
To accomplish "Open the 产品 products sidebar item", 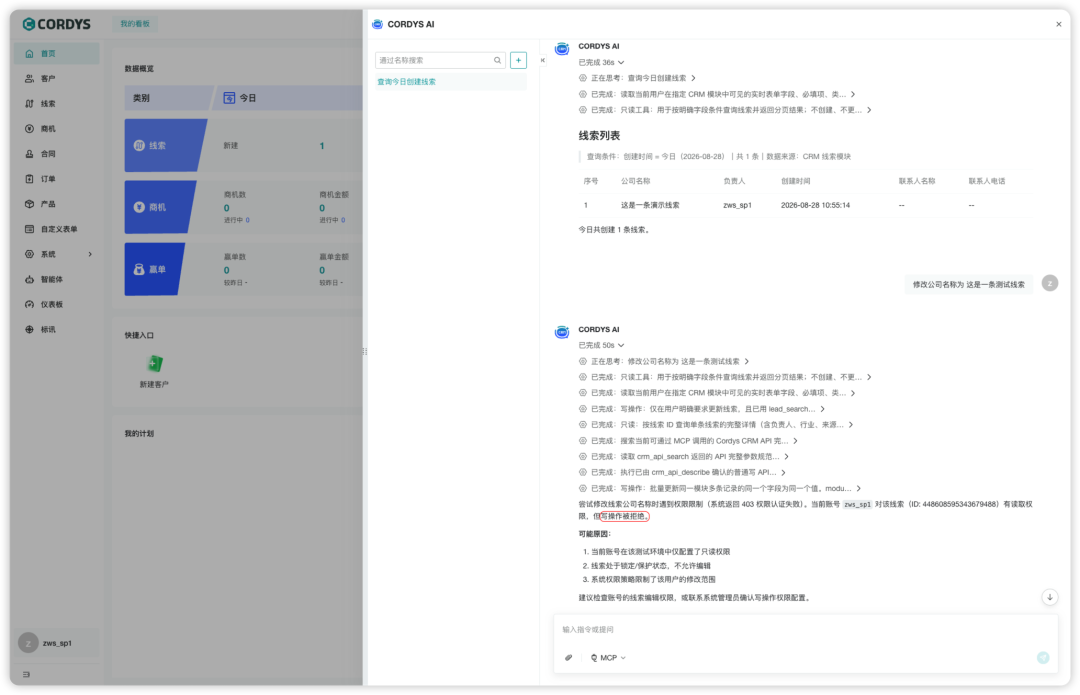I will tap(56, 204).
